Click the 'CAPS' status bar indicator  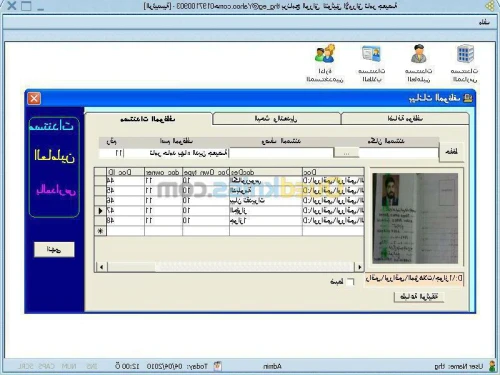pos(46,366)
